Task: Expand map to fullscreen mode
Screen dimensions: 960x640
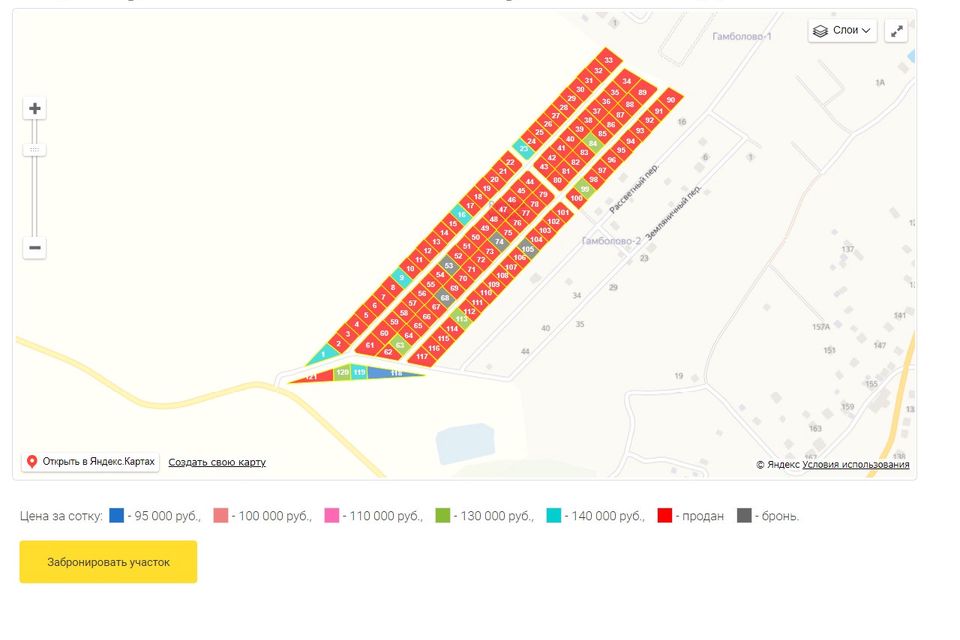Action: click(x=896, y=31)
